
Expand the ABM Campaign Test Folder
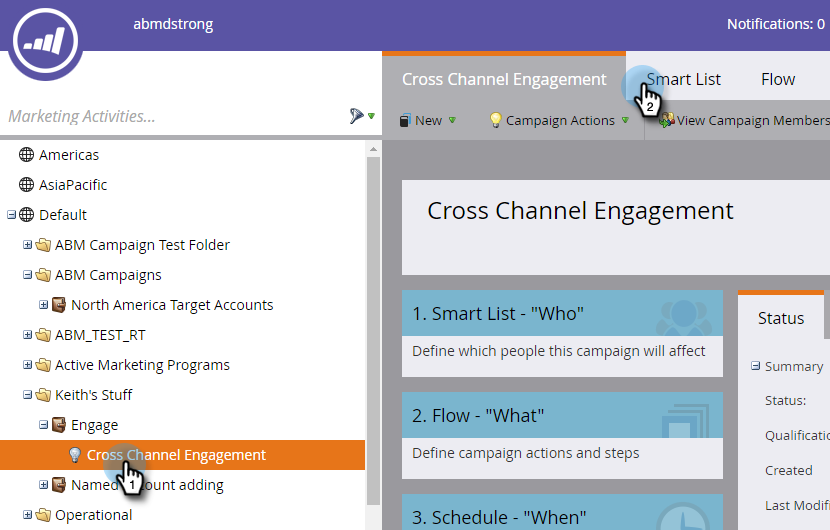(x=27, y=245)
